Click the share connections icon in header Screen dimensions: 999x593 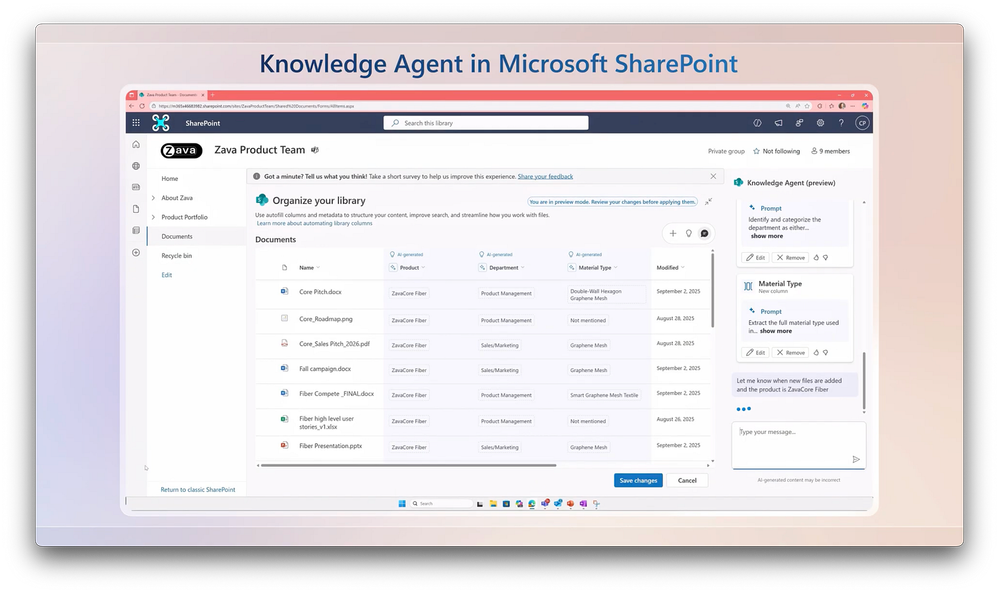pyautogui.click(x=799, y=123)
